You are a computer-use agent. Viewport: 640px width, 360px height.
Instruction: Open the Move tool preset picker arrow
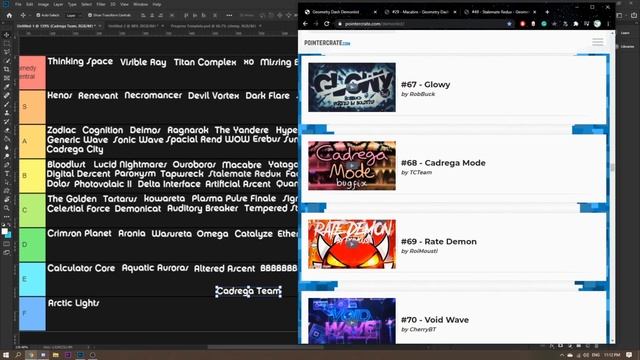(29, 15)
